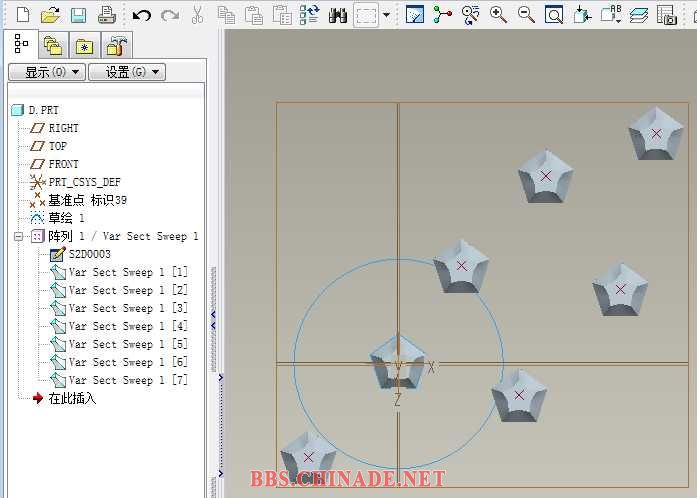Click the selection box filter icon

tap(366, 15)
